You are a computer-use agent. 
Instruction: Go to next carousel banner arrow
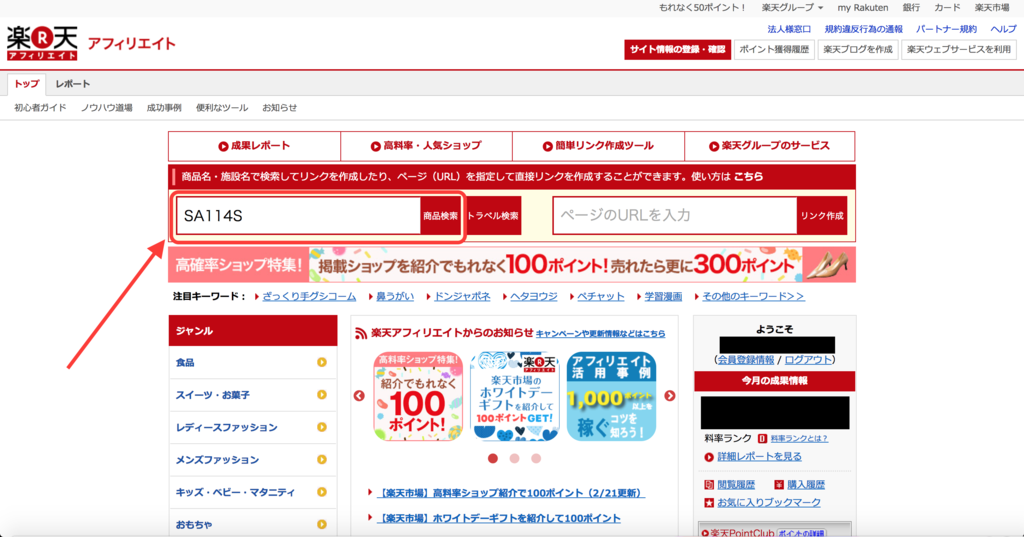tap(670, 396)
